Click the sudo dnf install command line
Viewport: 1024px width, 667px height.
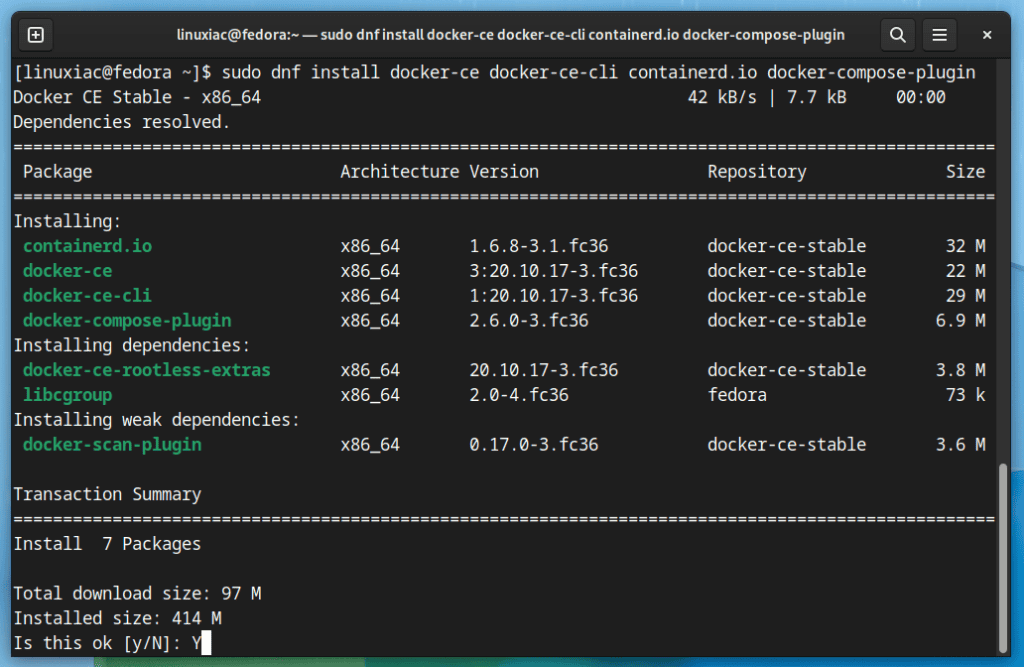(494, 72)
